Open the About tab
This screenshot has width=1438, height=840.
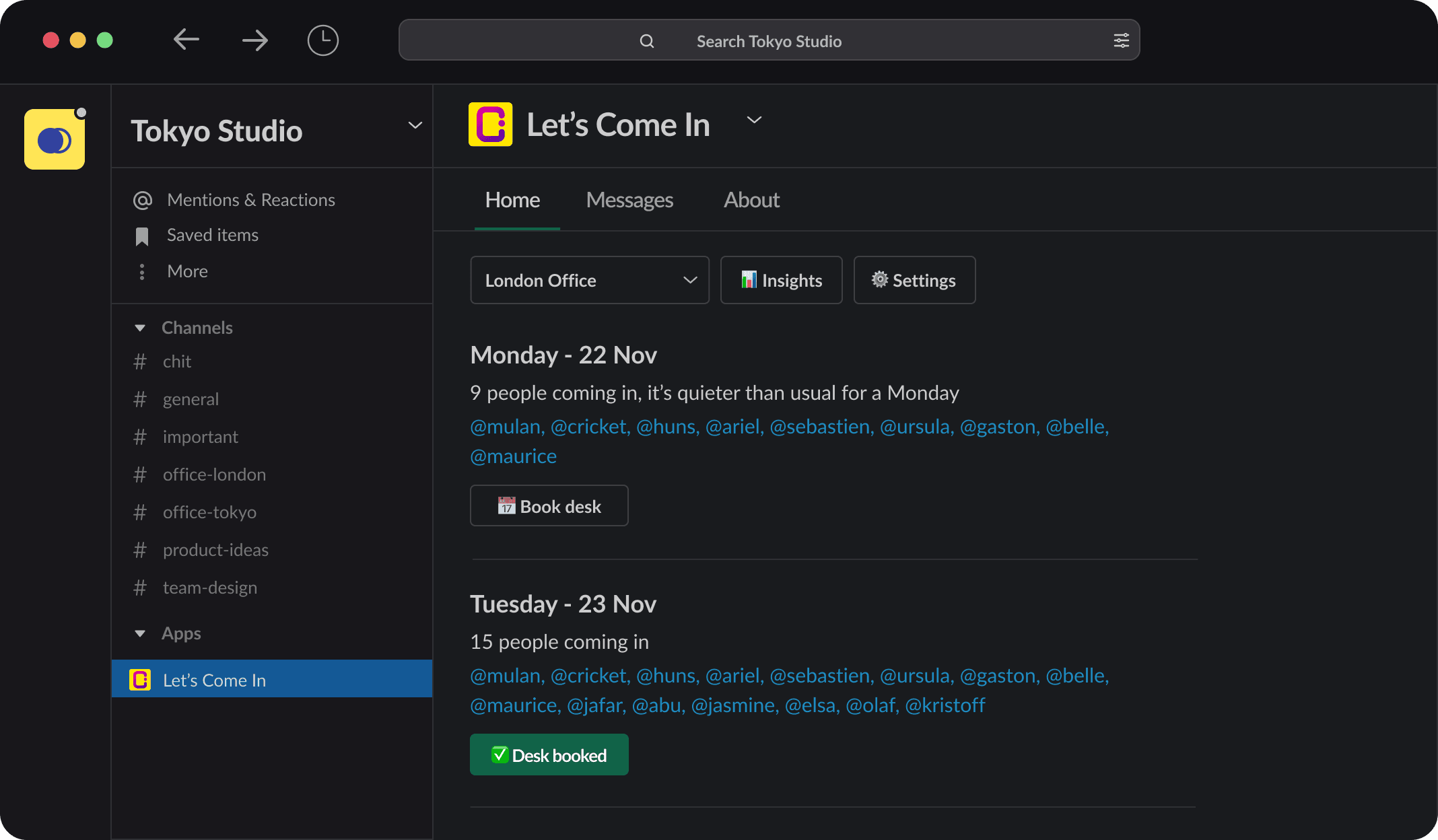tap(751, 200)
